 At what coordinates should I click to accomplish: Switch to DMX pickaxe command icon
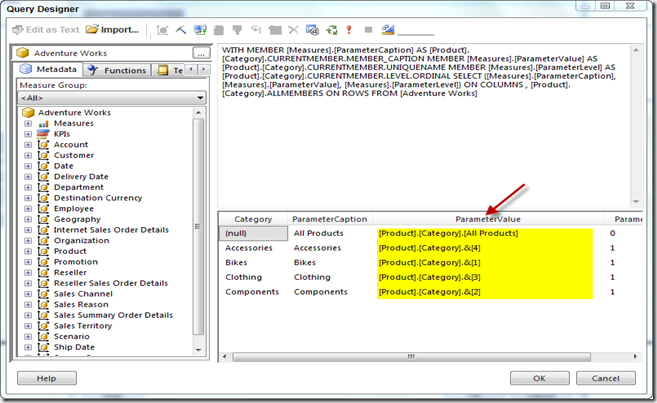pos(181,30)
